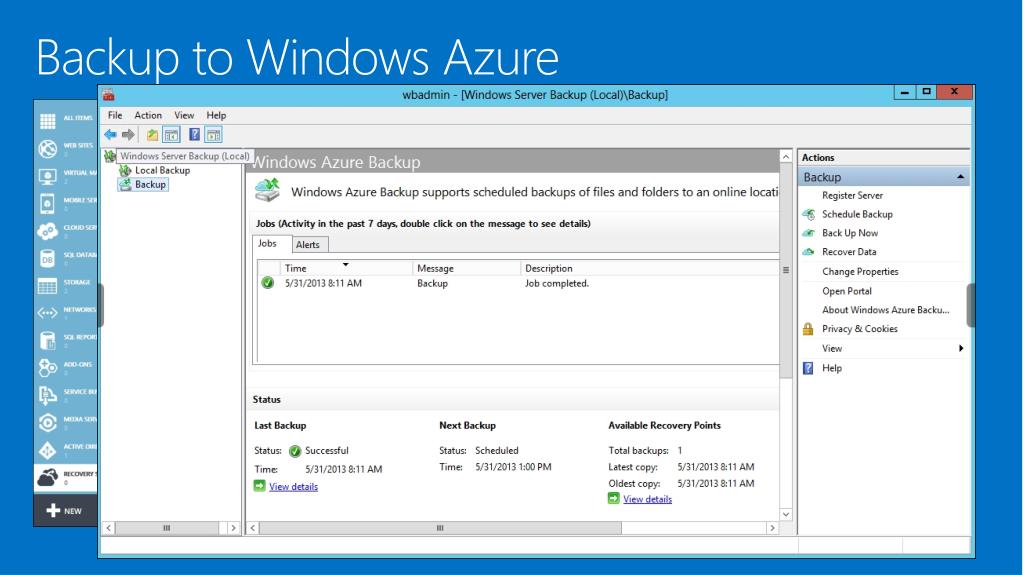Click the console tree scrollbar right arrow
Image resolution: width=1023 pixels, height=575 pixels.
tap(233, 528)
